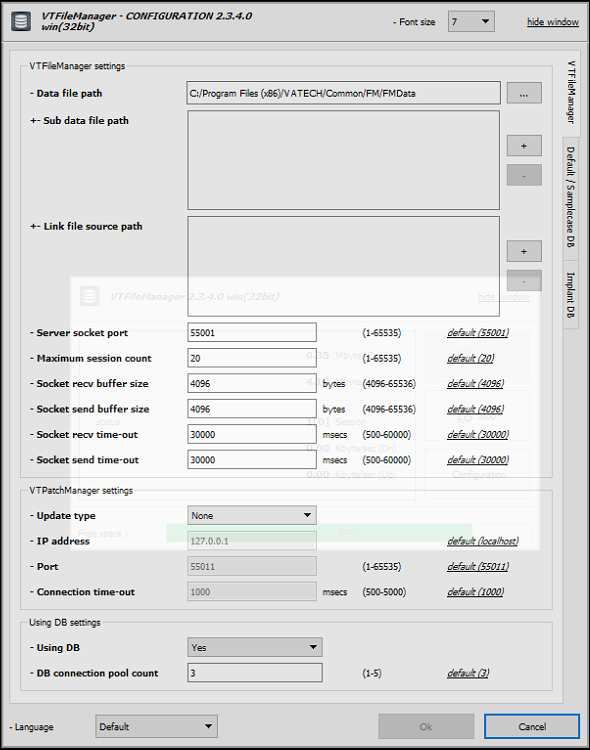Click inside the Sub data file path list
The width and height of the screenshot is (590, 750).
click(x=344, y=160)
